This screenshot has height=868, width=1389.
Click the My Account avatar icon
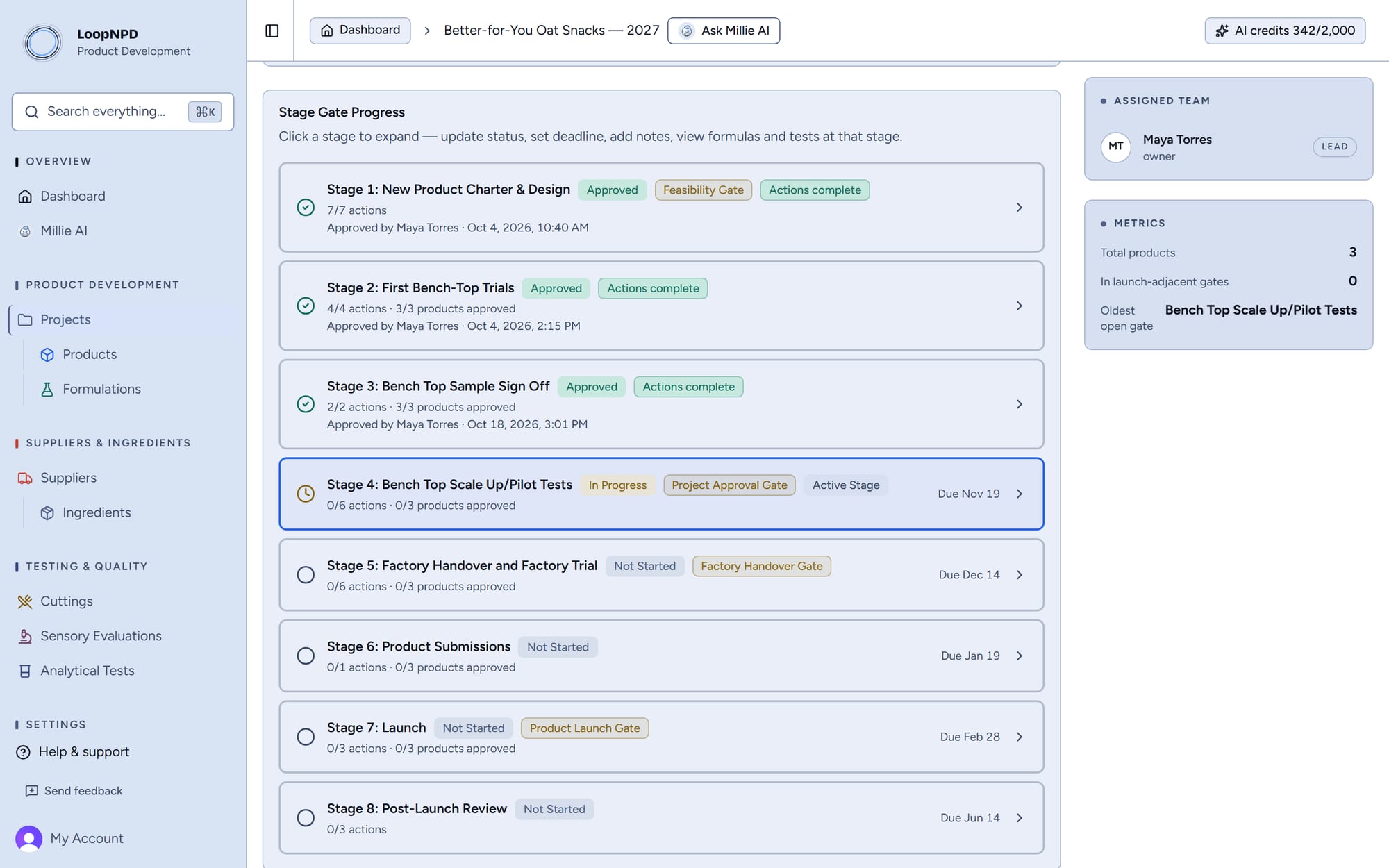[28, 839]
